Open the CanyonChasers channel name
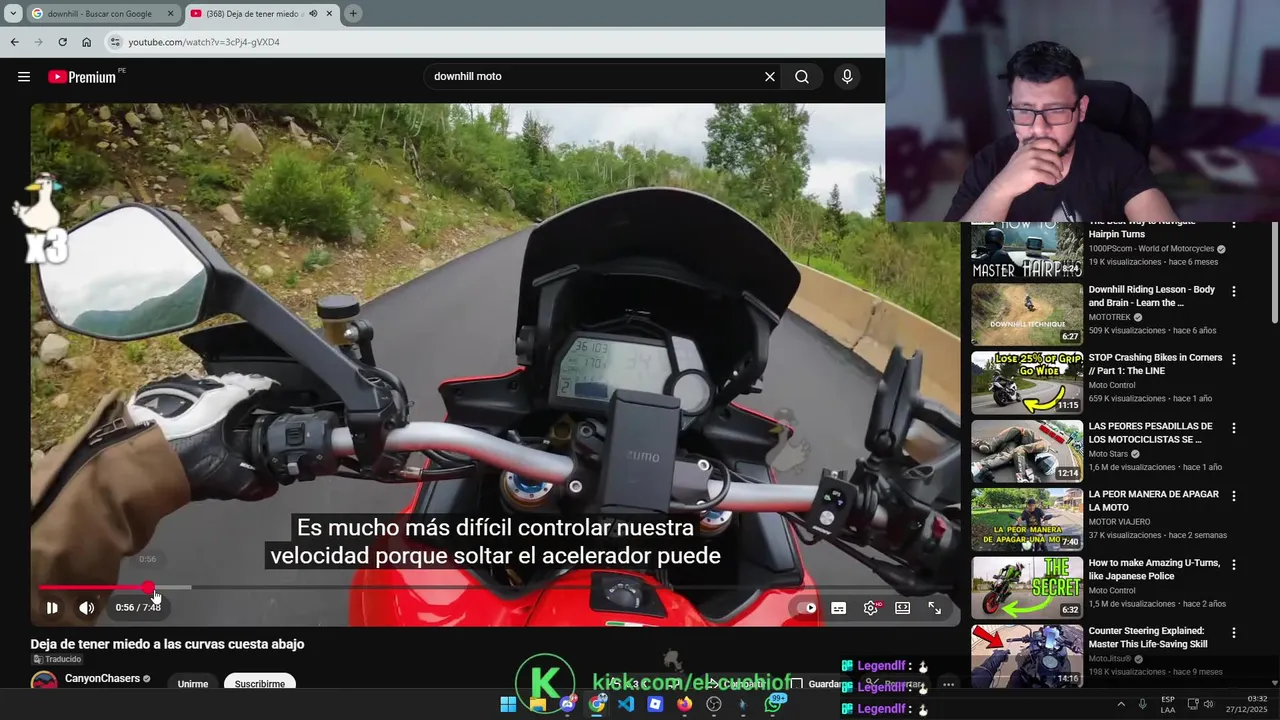Screen dimensions: 1280x720 pos(102,679)
